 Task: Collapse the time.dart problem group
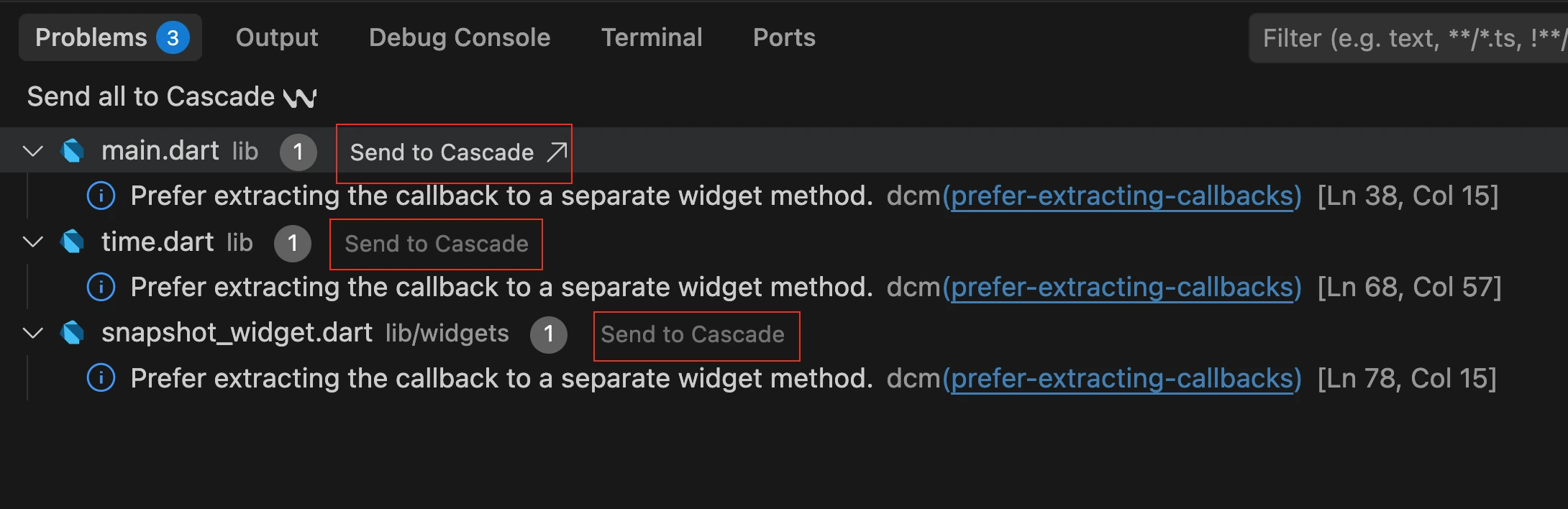coord(32,242)
